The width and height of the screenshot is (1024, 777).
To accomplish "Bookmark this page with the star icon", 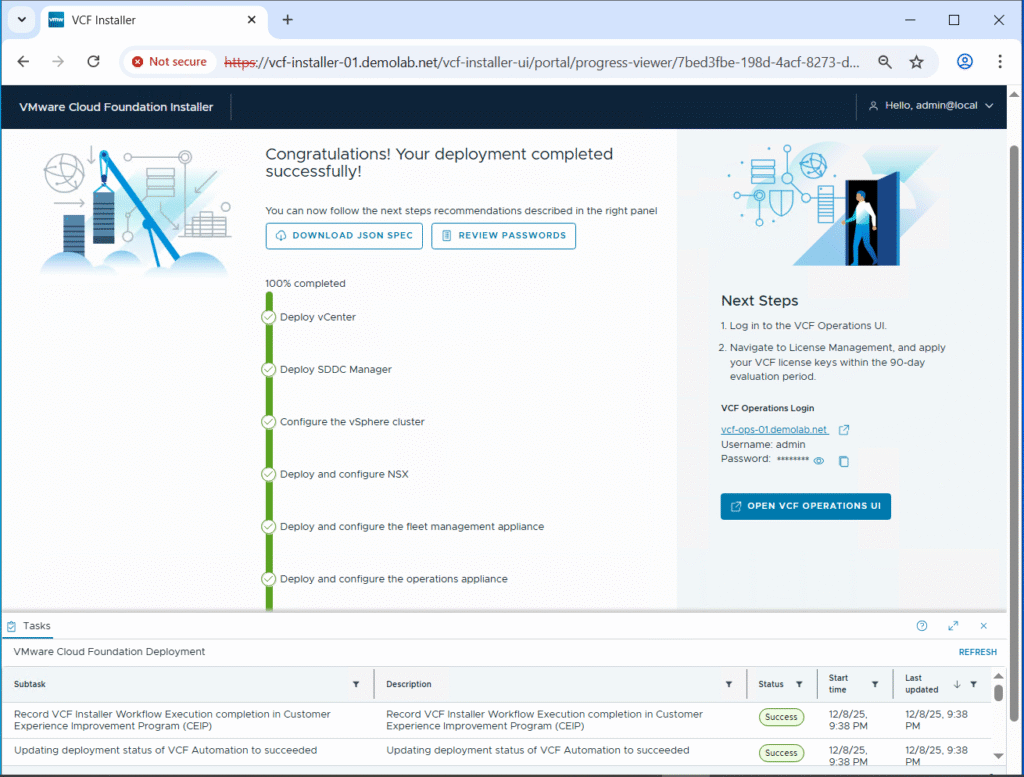I will point(916,62).
